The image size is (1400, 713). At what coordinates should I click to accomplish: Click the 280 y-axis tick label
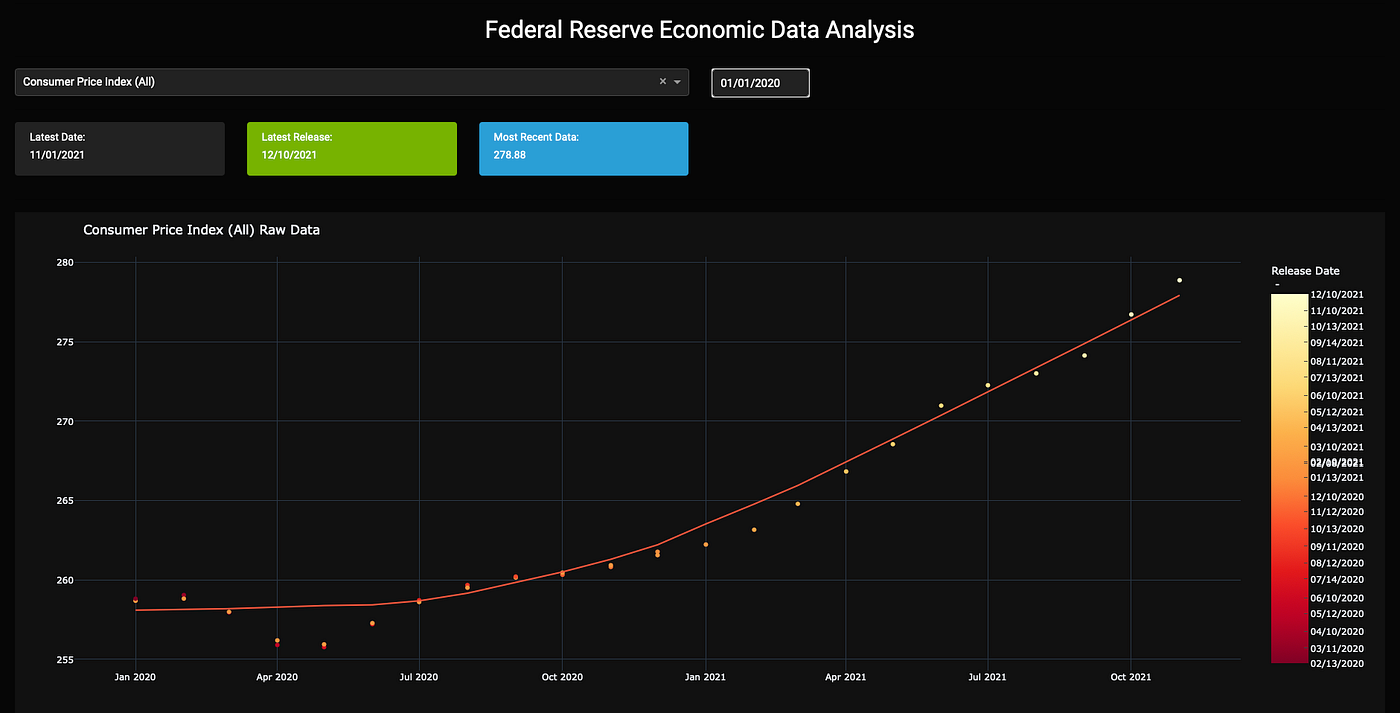tap(65, 262)
